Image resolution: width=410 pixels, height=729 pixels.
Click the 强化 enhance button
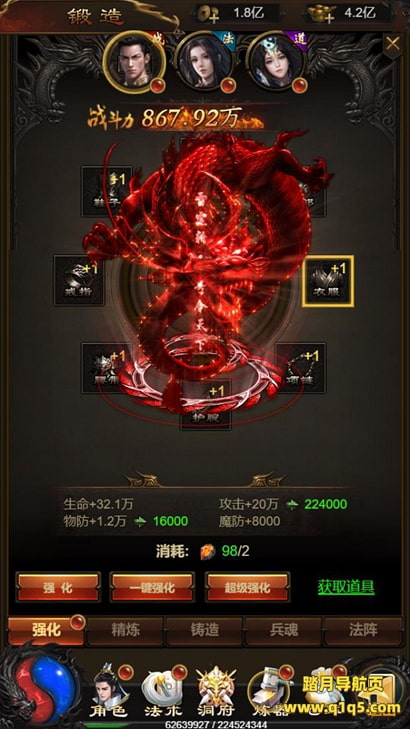click(59, 587)
